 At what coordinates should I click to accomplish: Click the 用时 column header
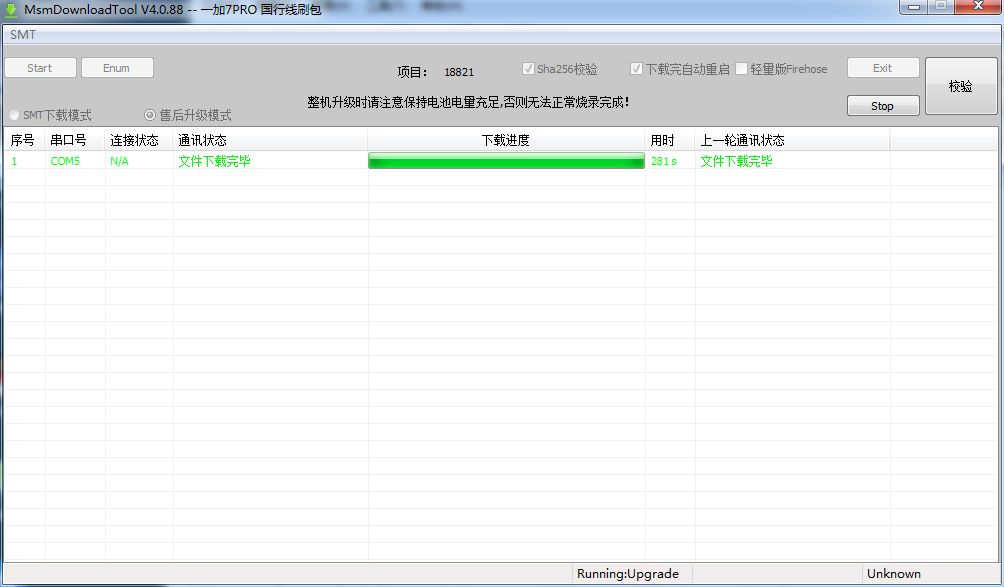663,141
